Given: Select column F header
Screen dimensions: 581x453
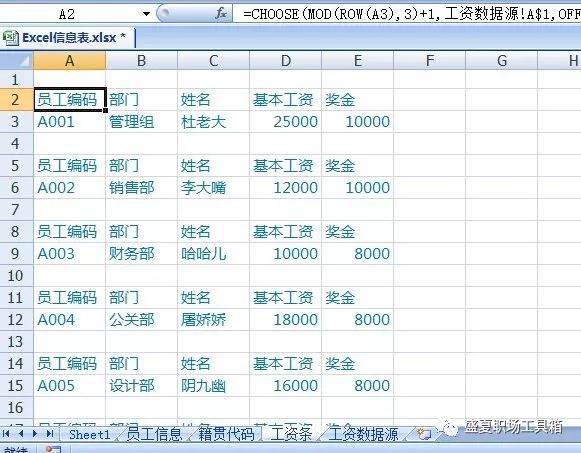Looking at the screenshot, I should tap(429, 61).
